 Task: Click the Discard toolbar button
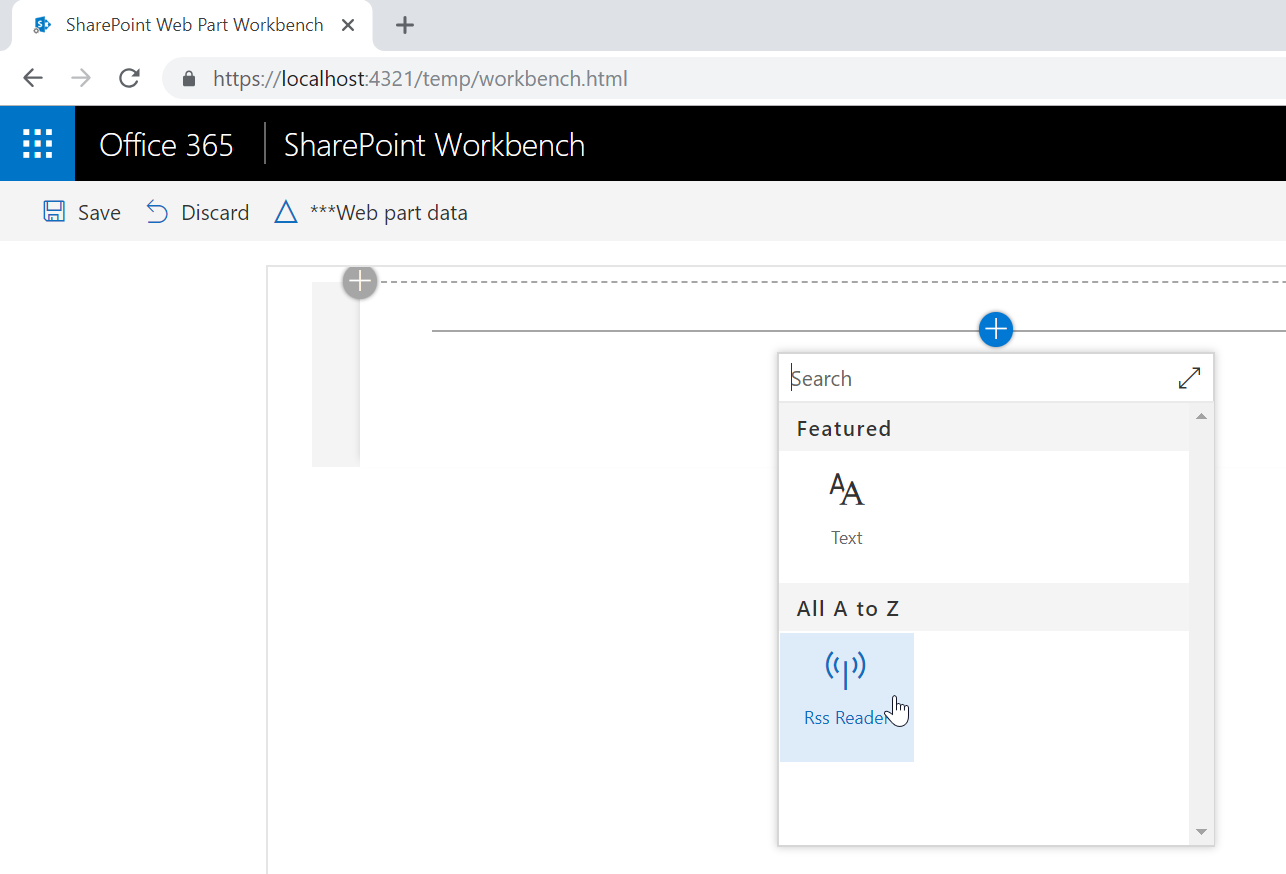[197, 212]
